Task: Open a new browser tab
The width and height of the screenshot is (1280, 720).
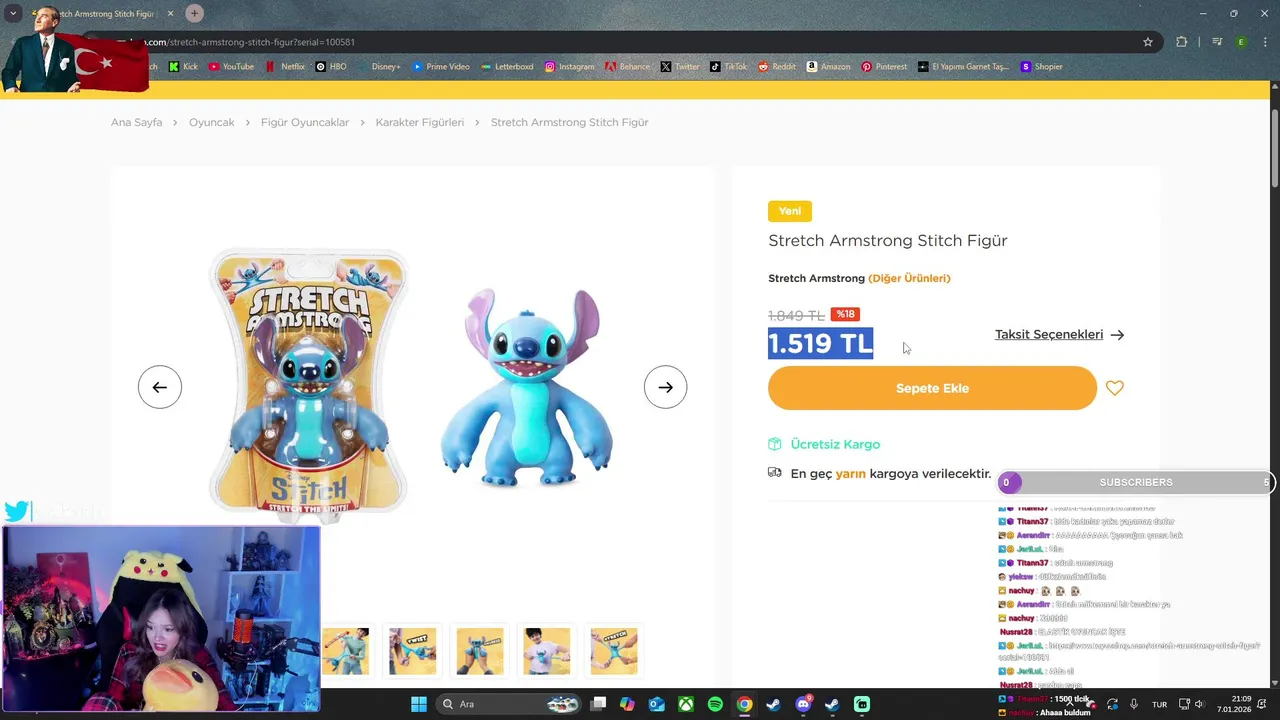Action: (194, 13)
